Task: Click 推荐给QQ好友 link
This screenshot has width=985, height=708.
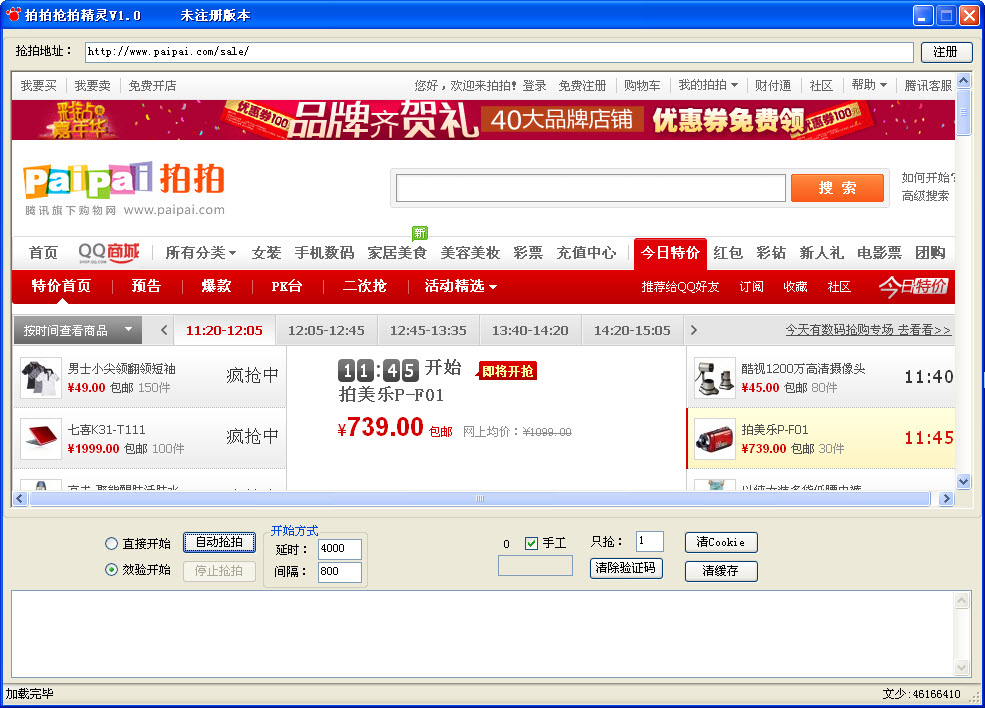Action: tap(680, 287)
